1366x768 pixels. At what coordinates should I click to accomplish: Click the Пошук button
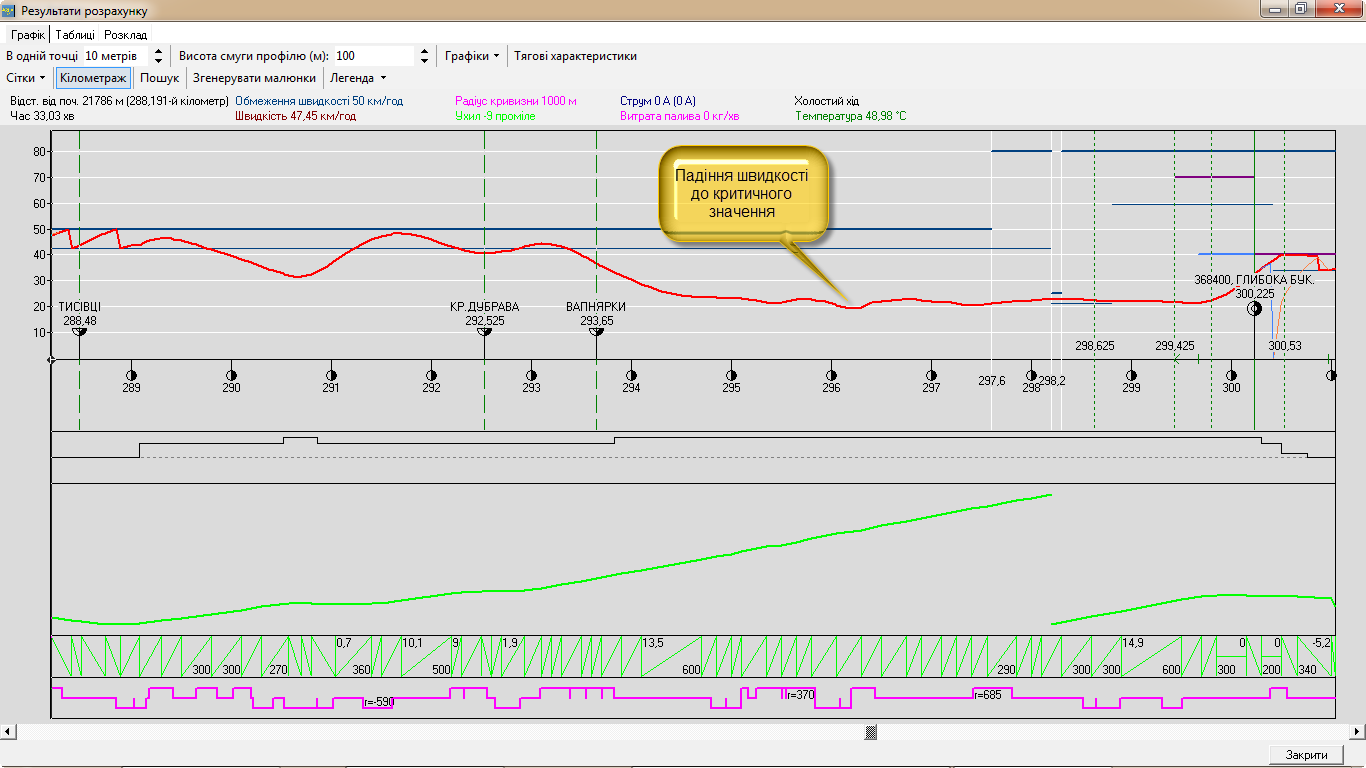159,78
